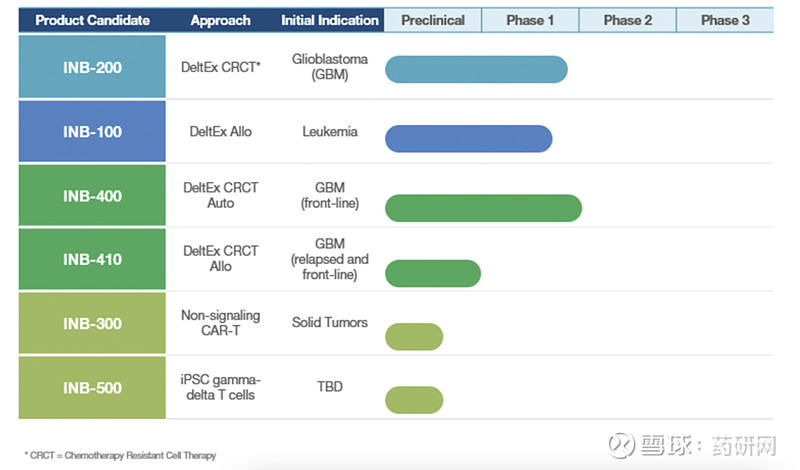Click the Phase 1 column header

530,20
